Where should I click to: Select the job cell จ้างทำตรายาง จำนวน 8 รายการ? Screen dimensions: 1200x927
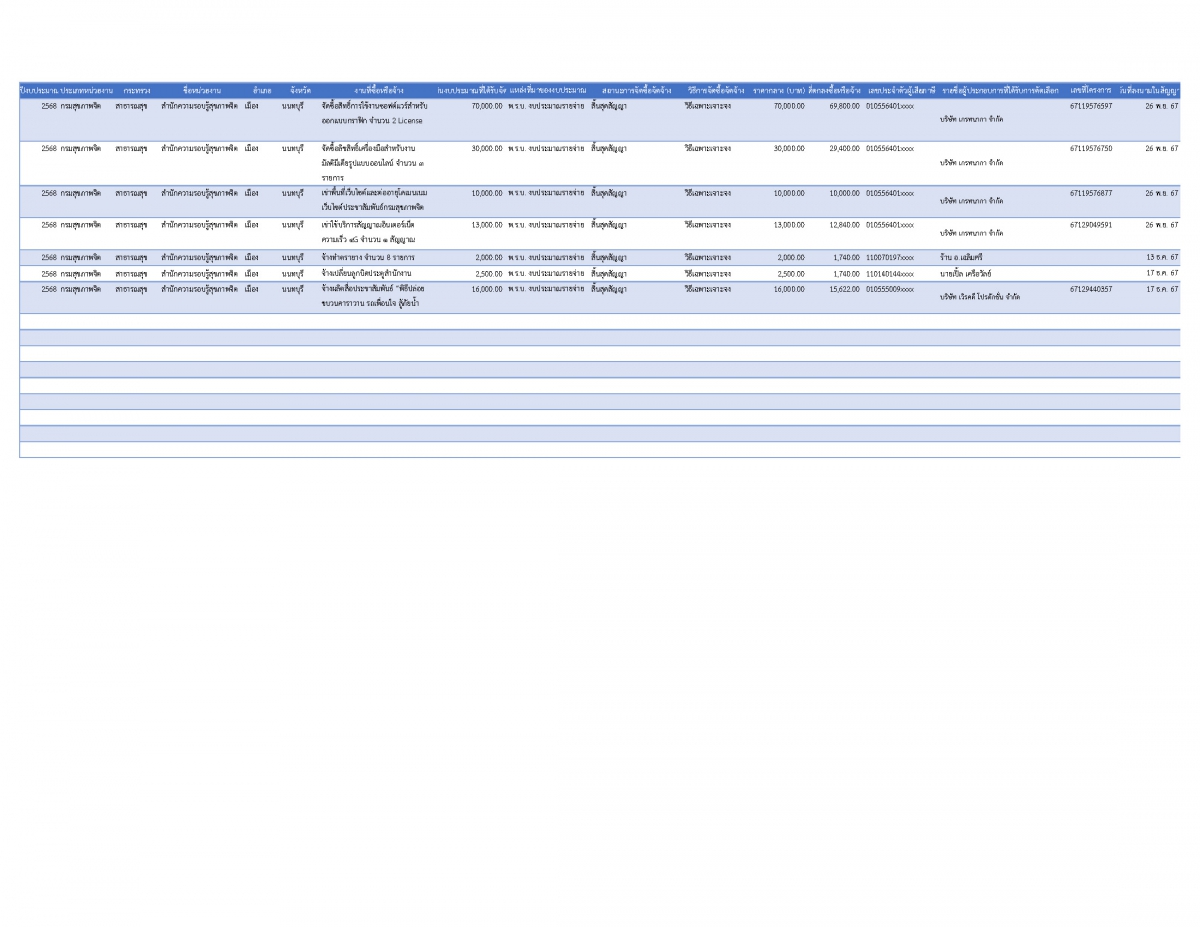368,257
